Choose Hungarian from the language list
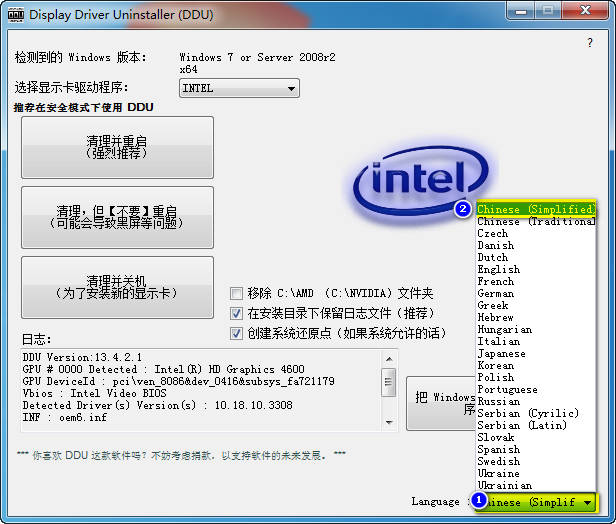The image size is (616, 524). (536, 330)
